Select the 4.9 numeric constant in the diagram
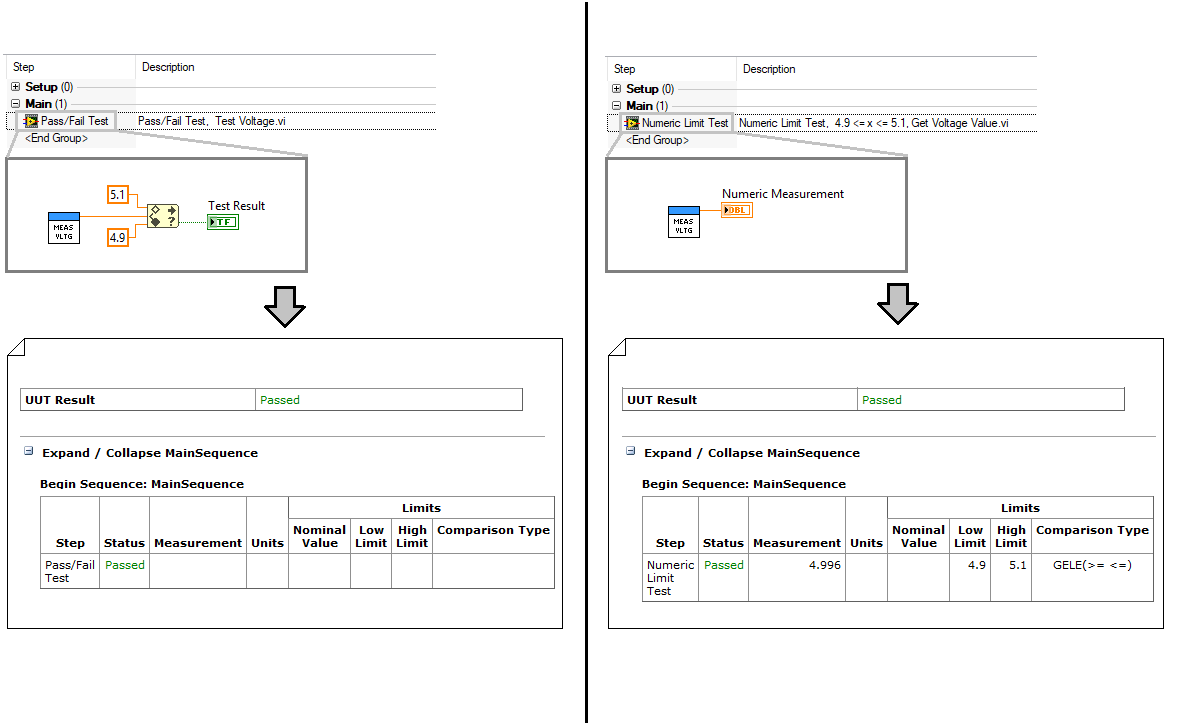 point(119,237)
